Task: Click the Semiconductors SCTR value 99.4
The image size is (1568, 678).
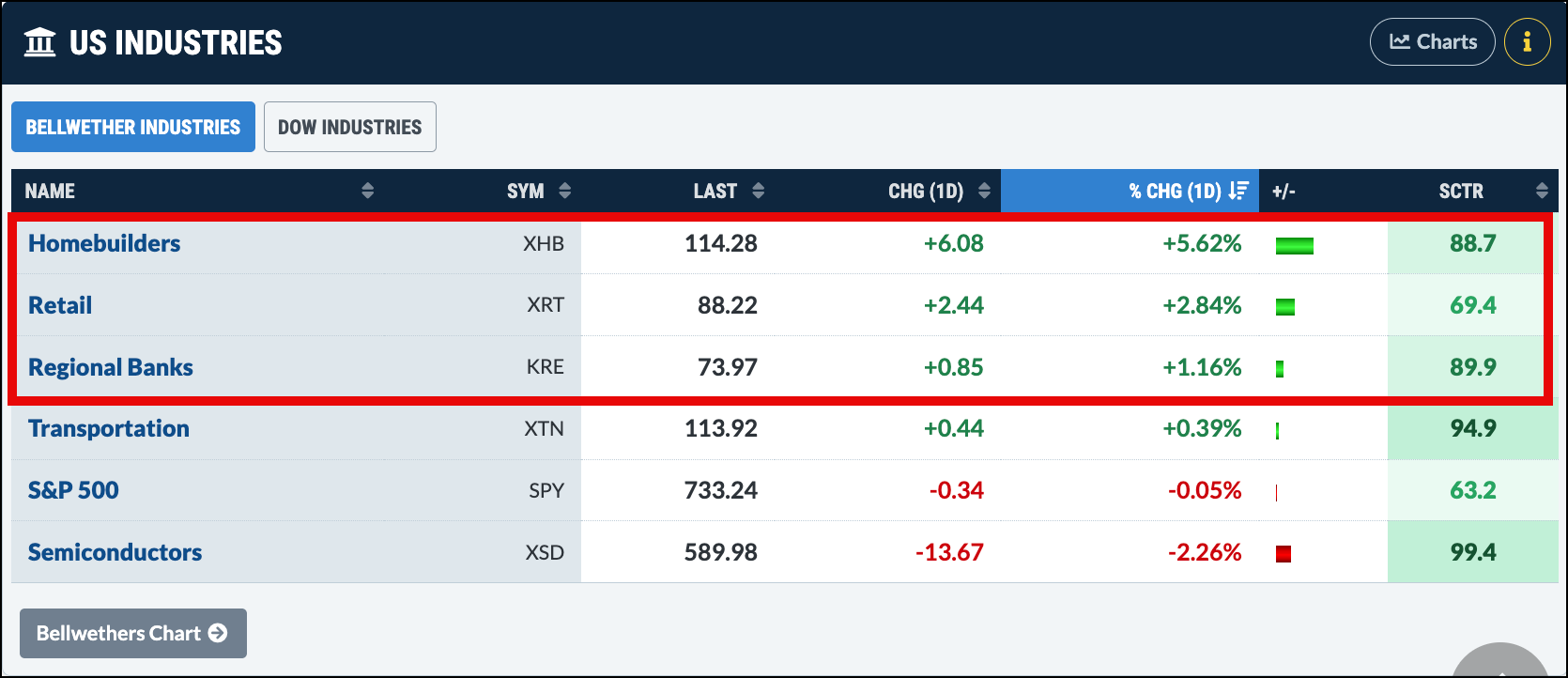Action: pos(1473,552)
